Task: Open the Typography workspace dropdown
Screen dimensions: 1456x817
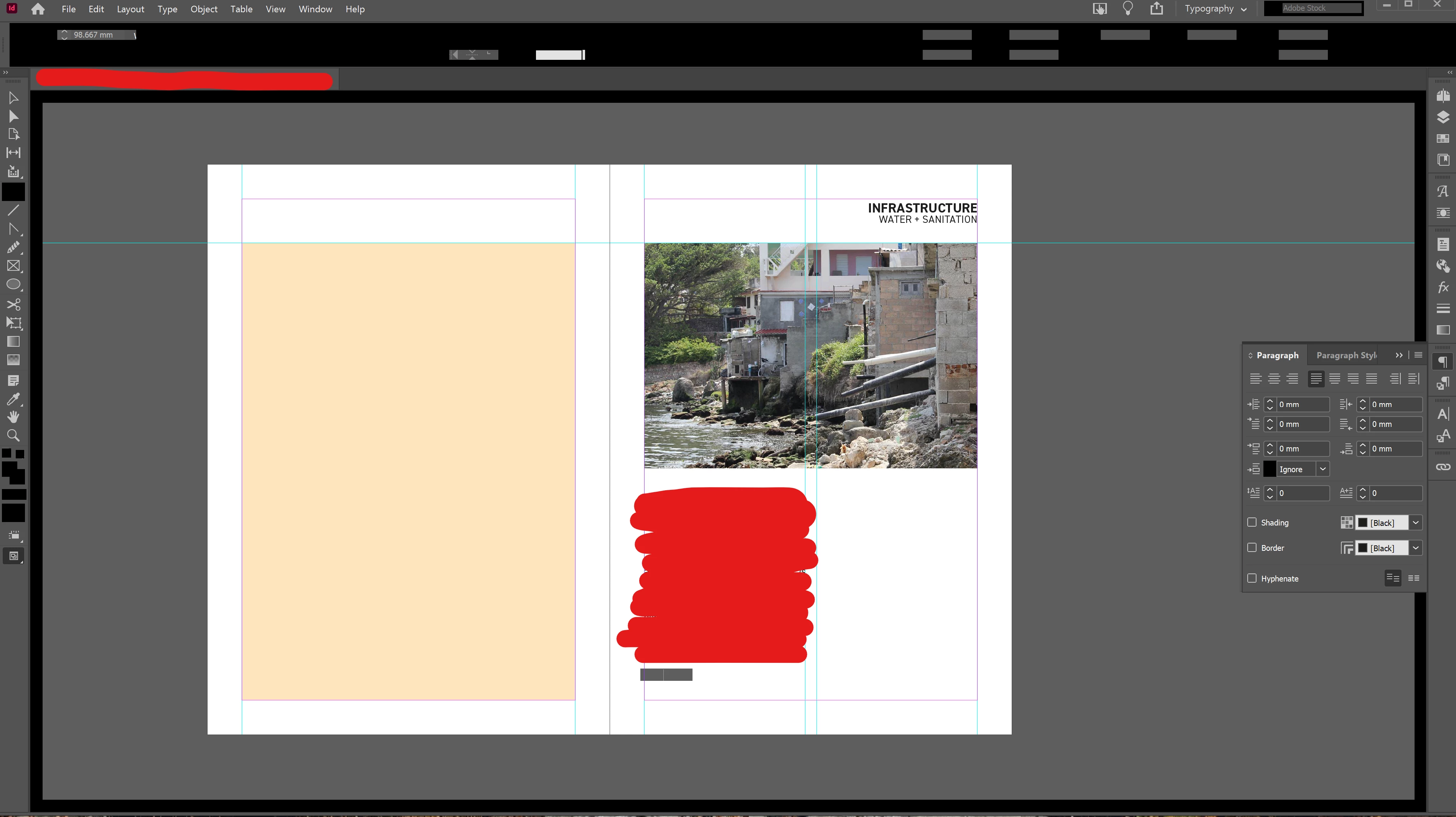Action: (1215, 8)
